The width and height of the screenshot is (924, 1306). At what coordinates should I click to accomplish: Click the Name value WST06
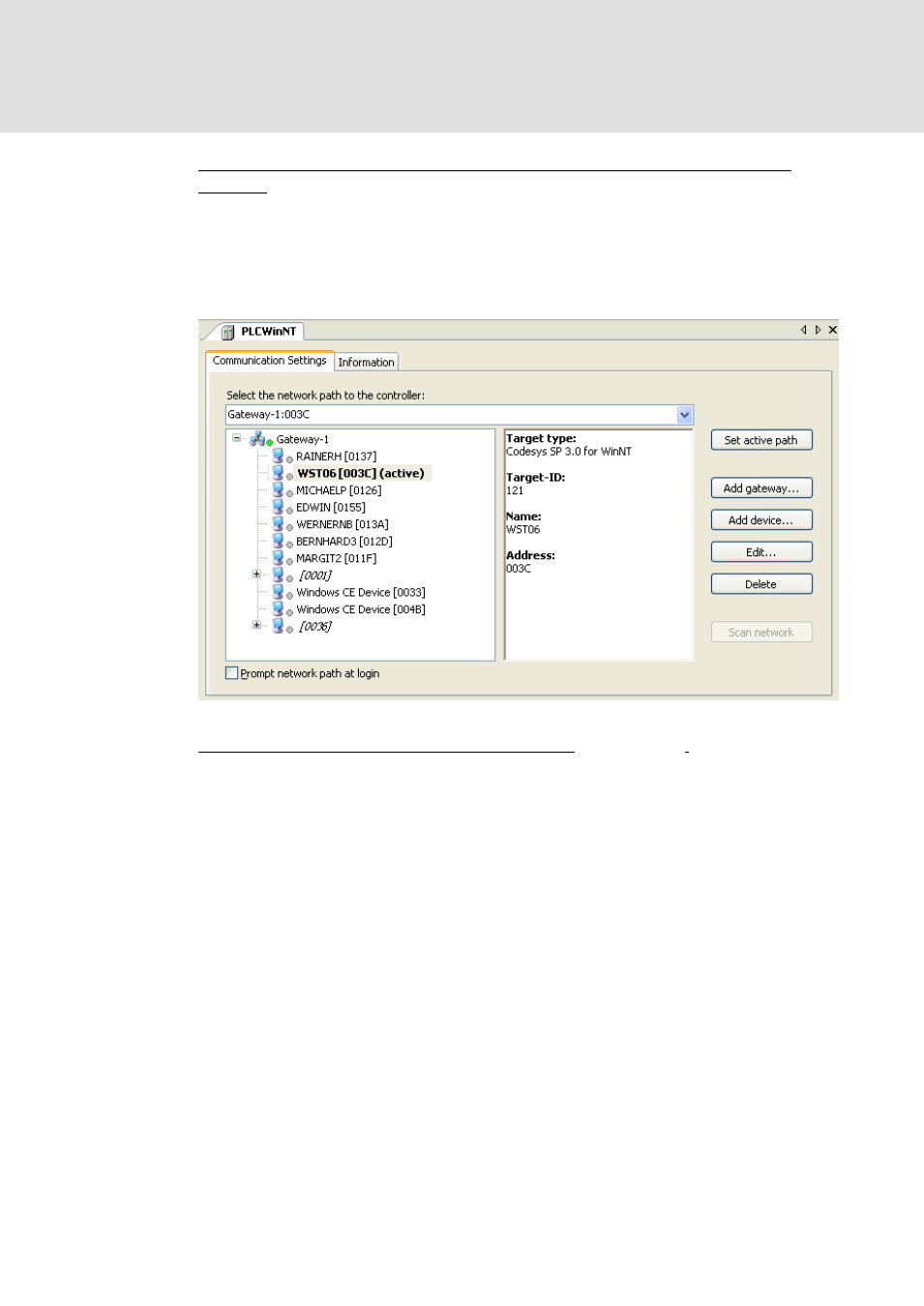[x=523, y=530]
